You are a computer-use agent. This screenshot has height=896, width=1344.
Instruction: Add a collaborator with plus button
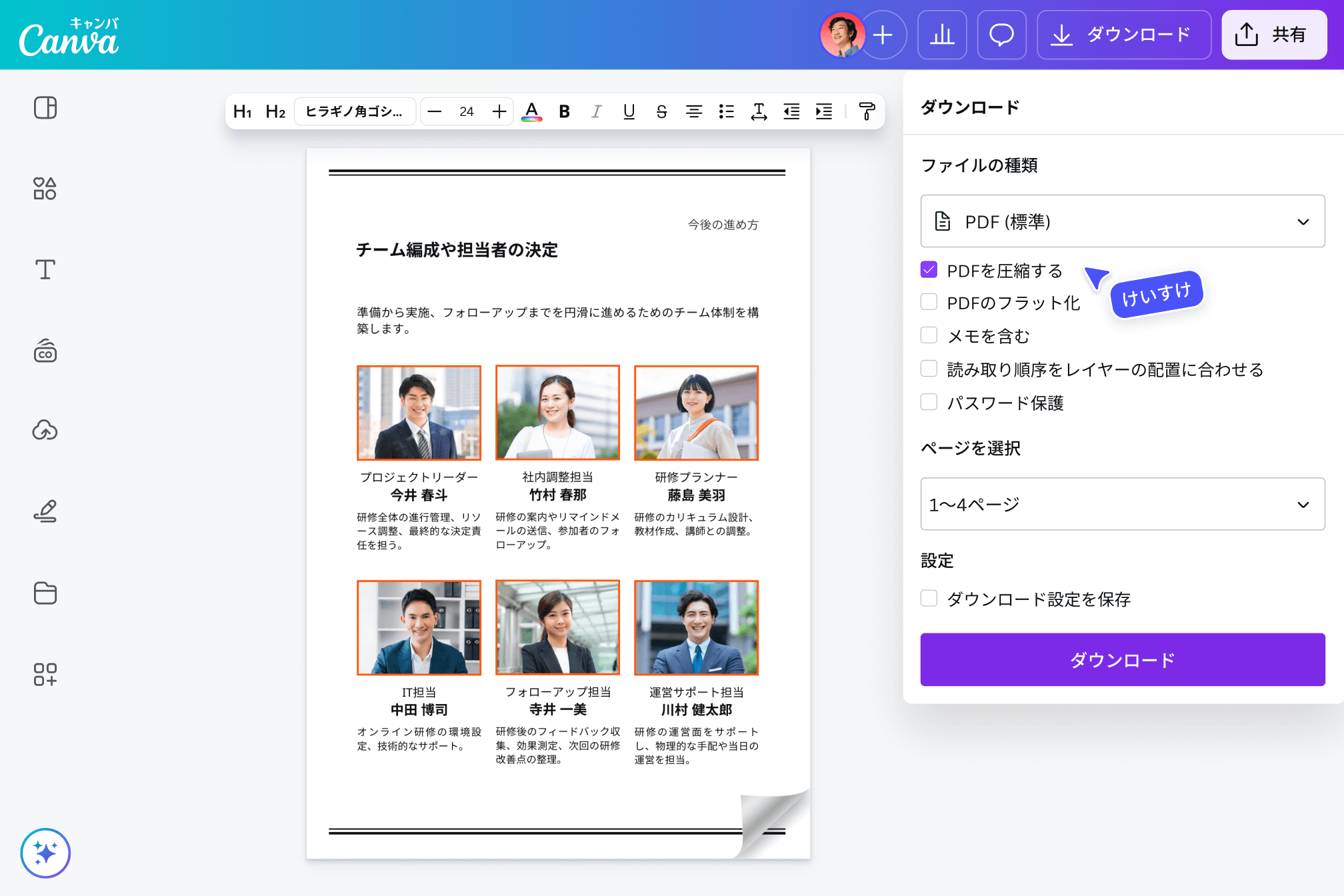coord(883,35)
